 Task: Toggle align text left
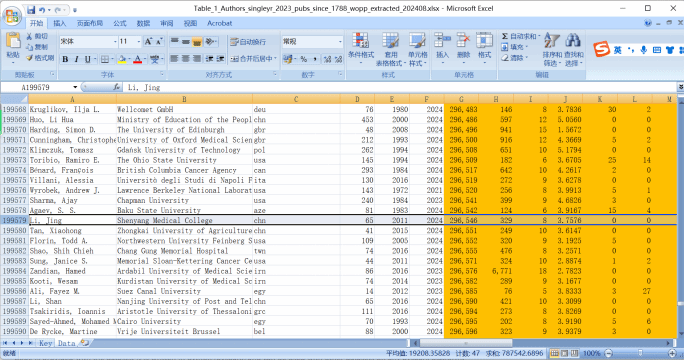[174, 58]
